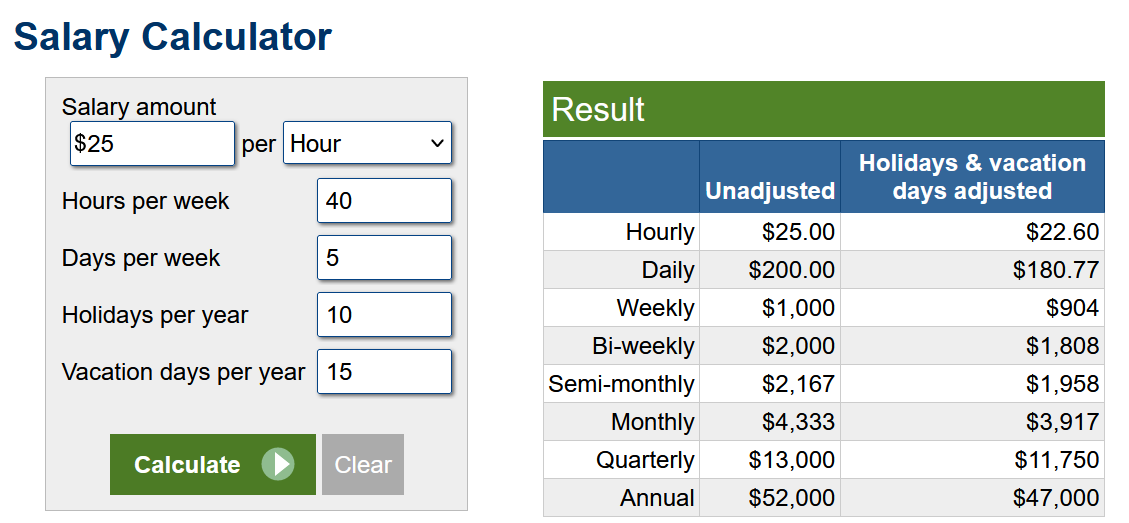Click the play arrow icon on Calculate
This screenshot has width=1129, height=523.
click(x=278, y=464)
